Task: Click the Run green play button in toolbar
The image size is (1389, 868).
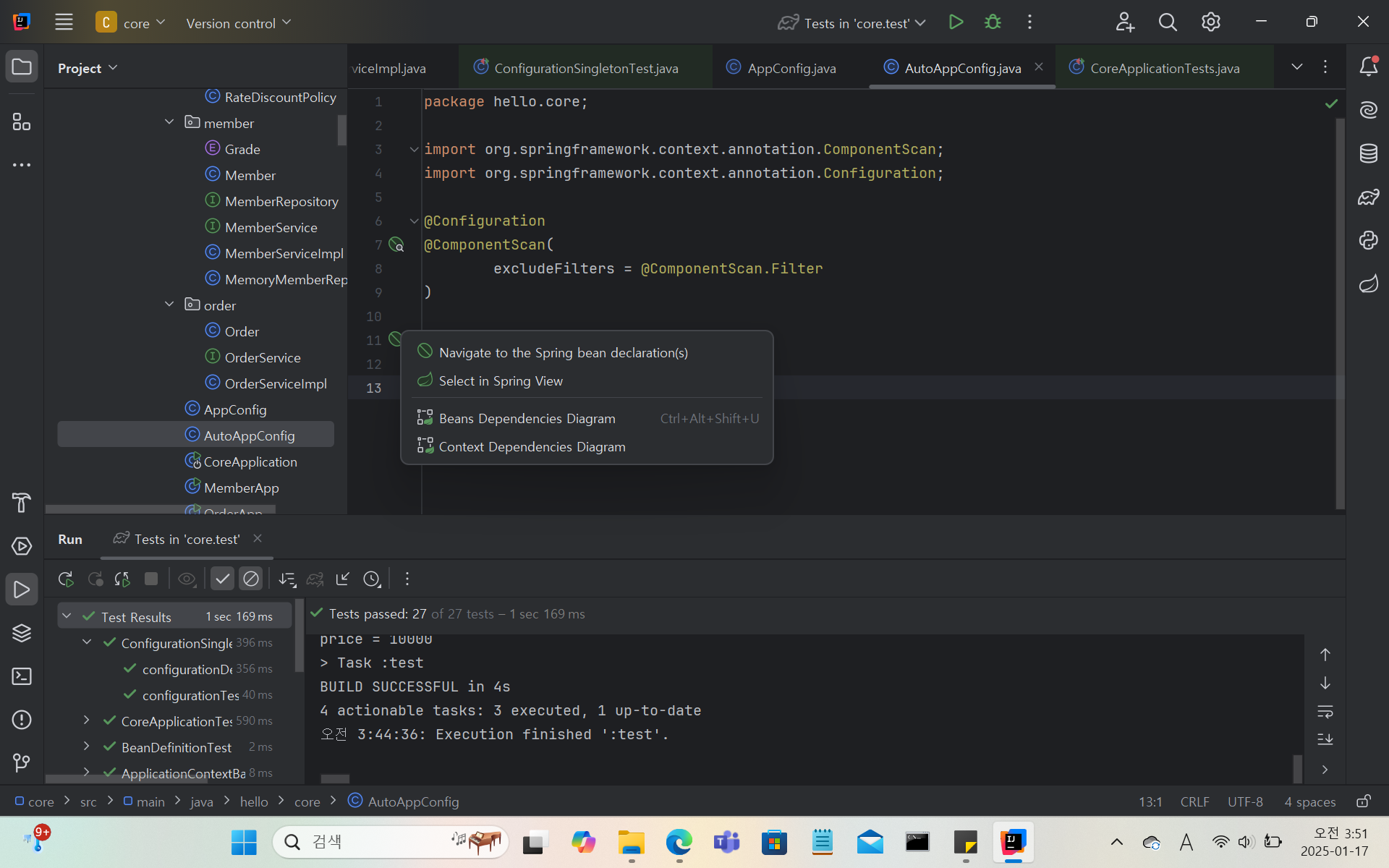Action: 956,22
